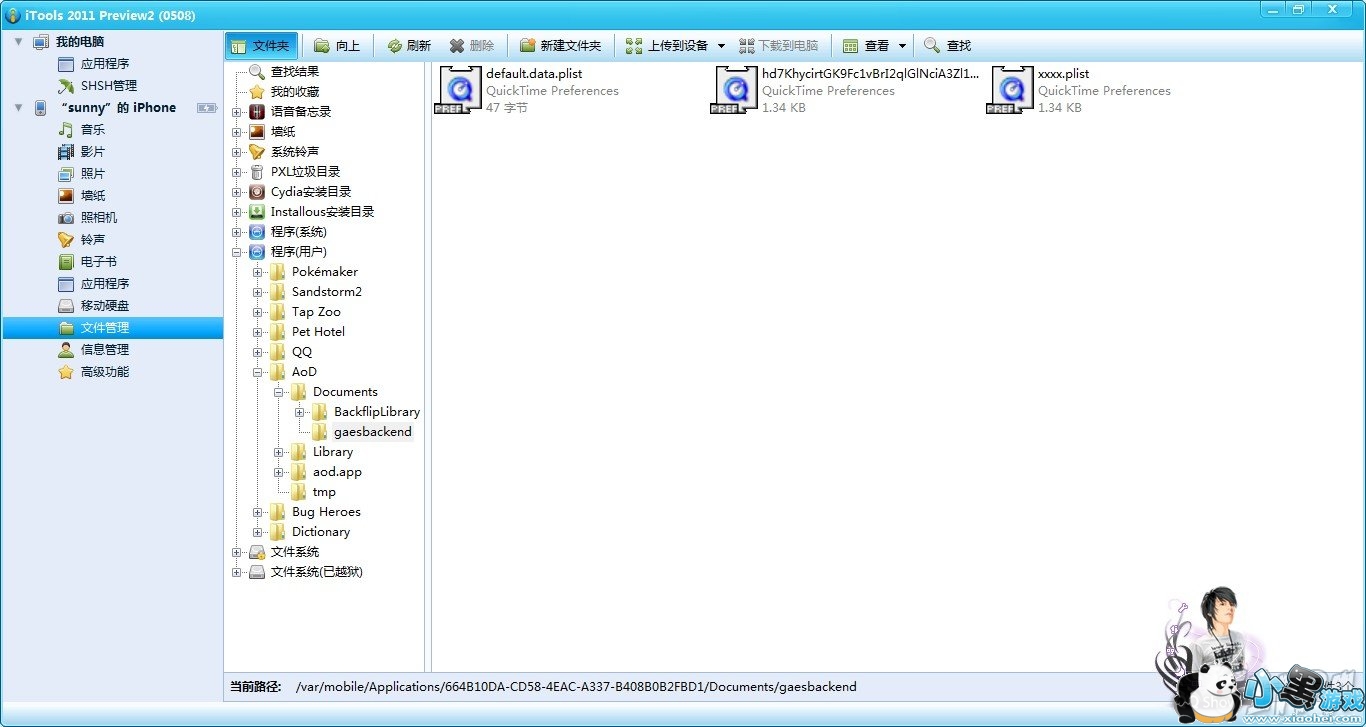1366x727 pixels.
Task: Click the 当前路径 path text
Action: [x=576, y=687]
